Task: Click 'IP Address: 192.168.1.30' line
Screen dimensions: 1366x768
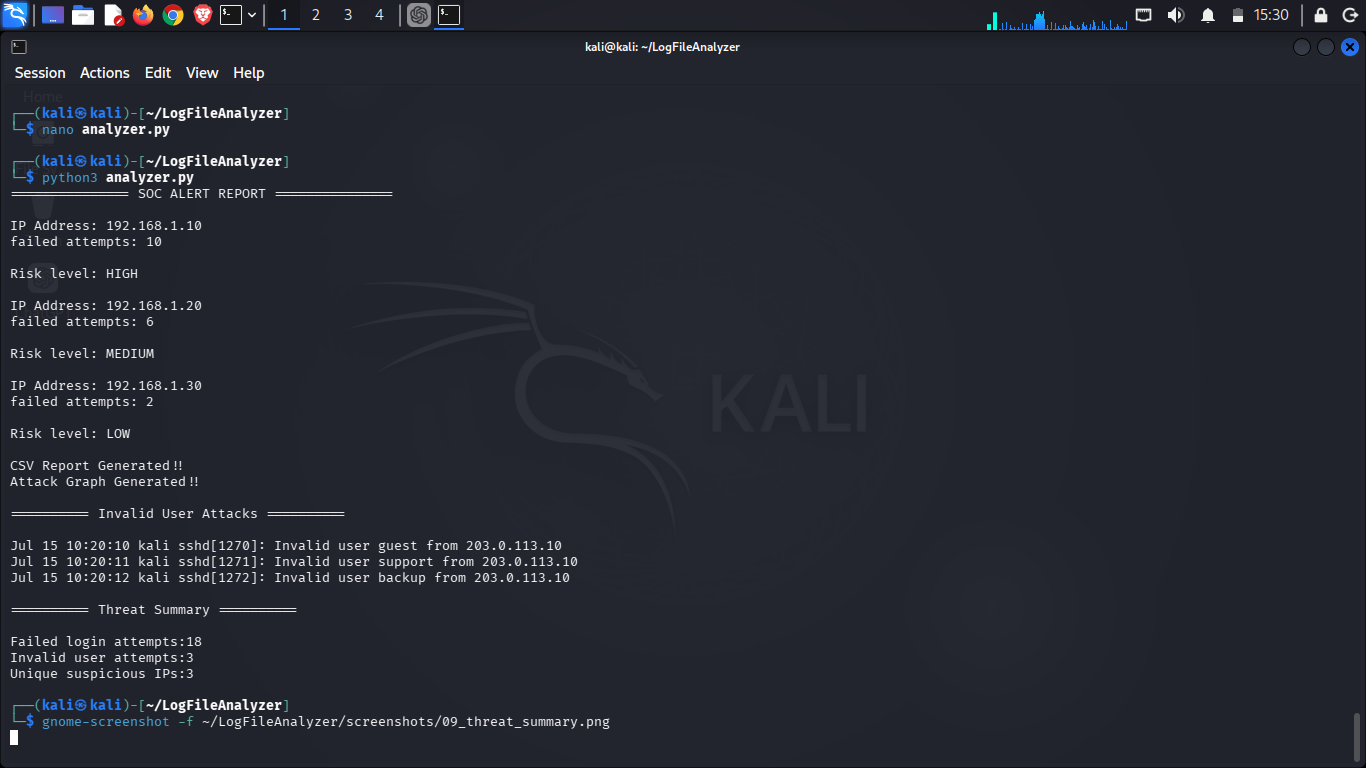Action: point(106,386)
